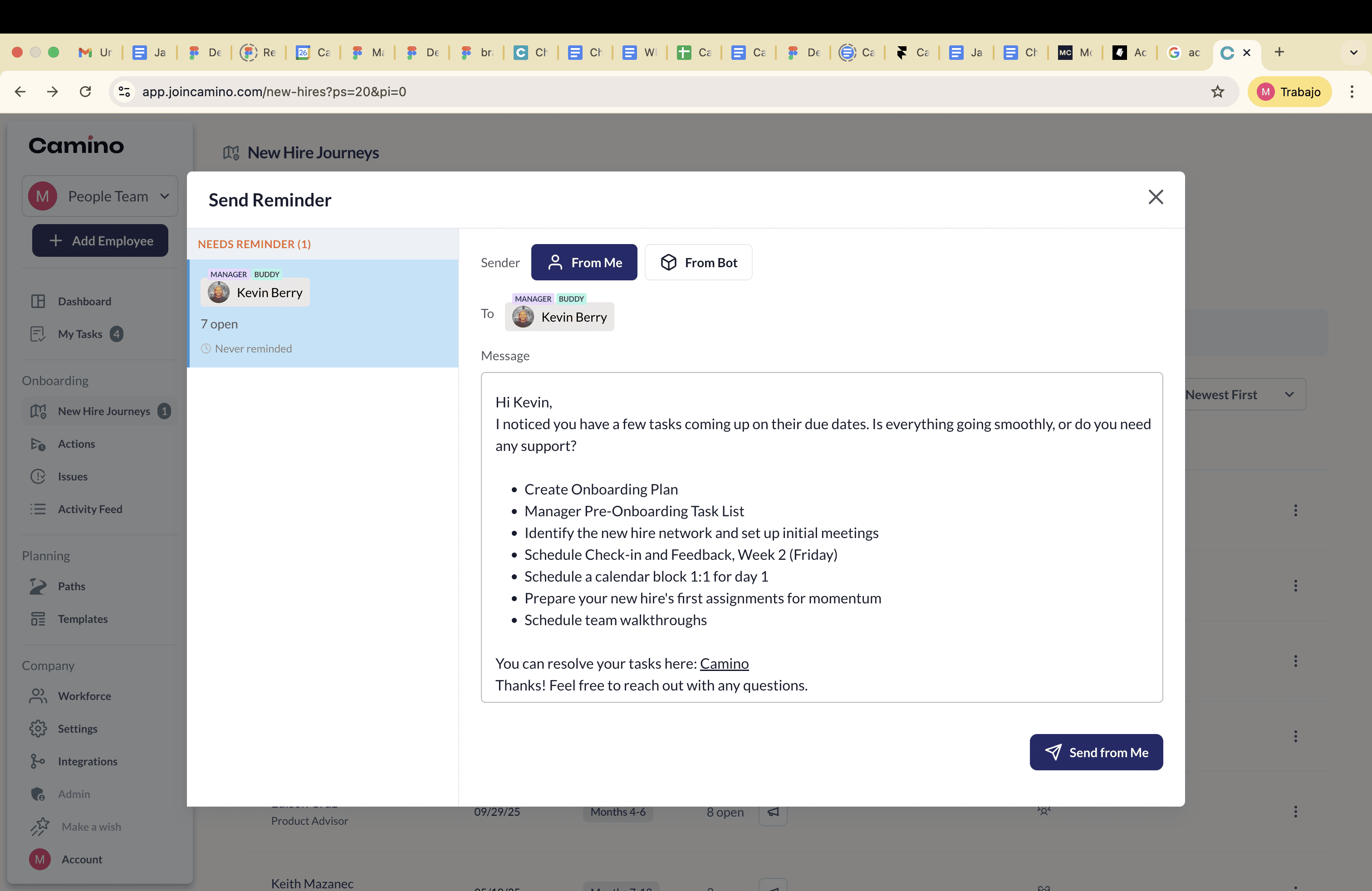Click Kevin Berry recipient chip in To field
This screenshot has height=891, width=1372.
(x=559, y=316)
